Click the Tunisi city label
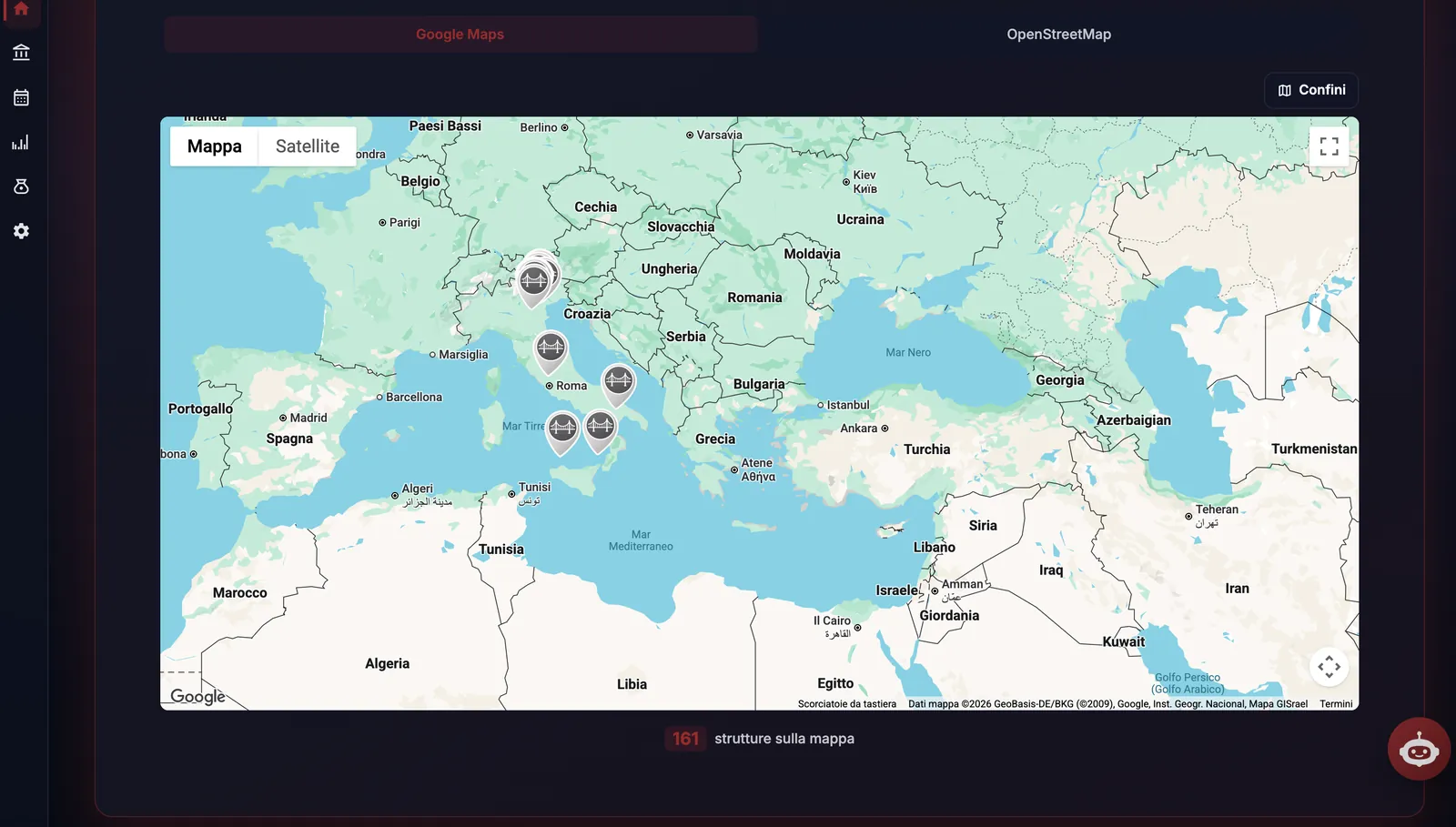The image size is (1456, 827). click(534, 487)
